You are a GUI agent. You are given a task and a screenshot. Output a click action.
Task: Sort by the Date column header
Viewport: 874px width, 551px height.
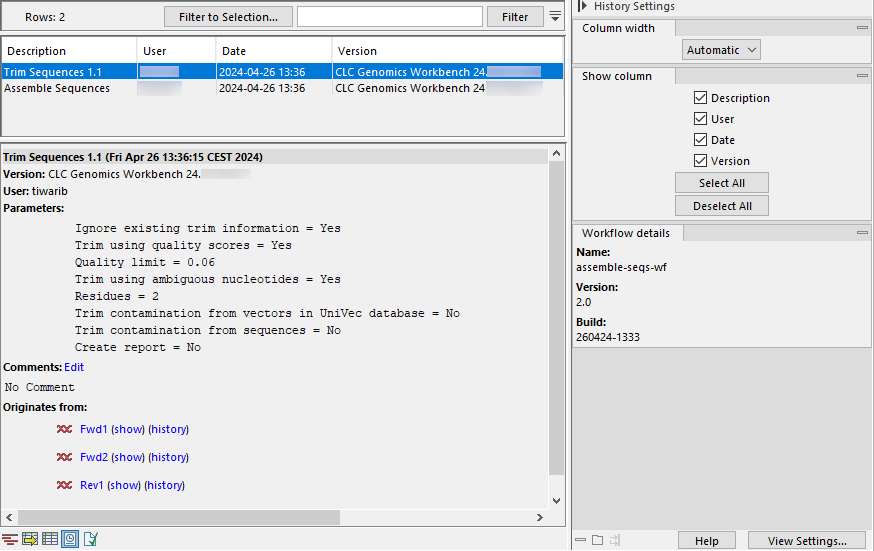pos(273,51)
